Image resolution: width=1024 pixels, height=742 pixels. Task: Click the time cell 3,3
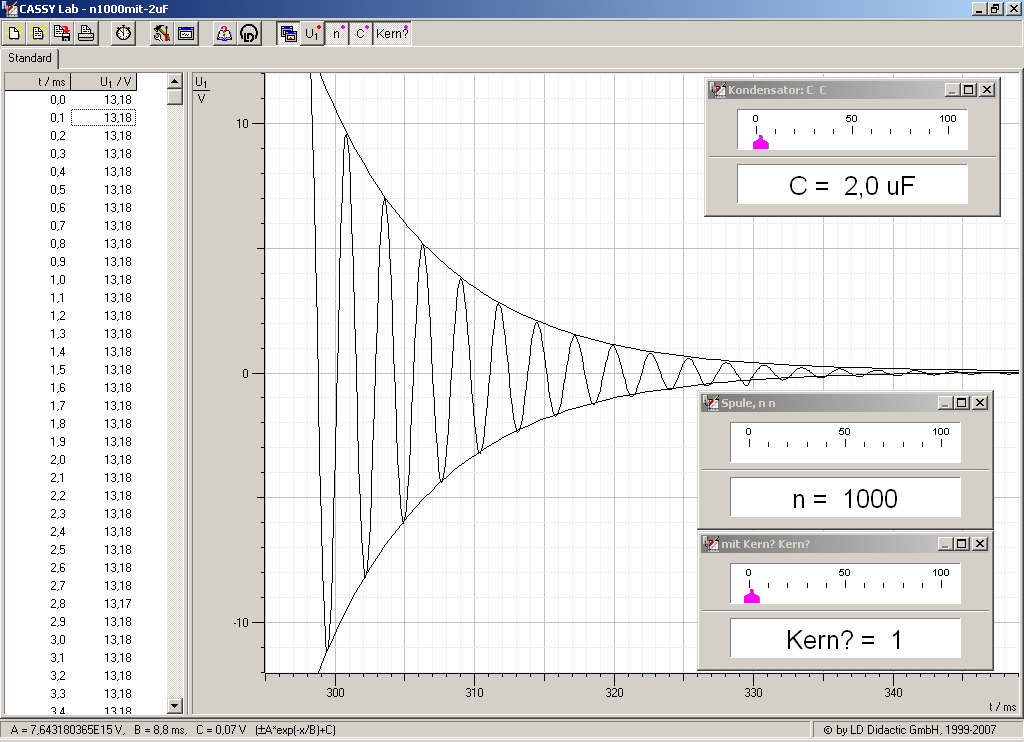[x=57, y=694]
